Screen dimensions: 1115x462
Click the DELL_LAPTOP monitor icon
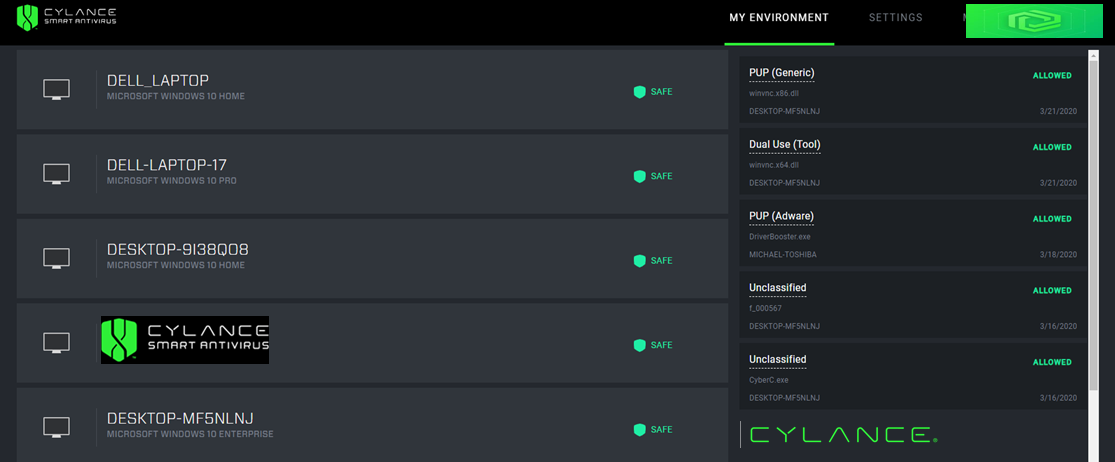click(x=57, y=90)
